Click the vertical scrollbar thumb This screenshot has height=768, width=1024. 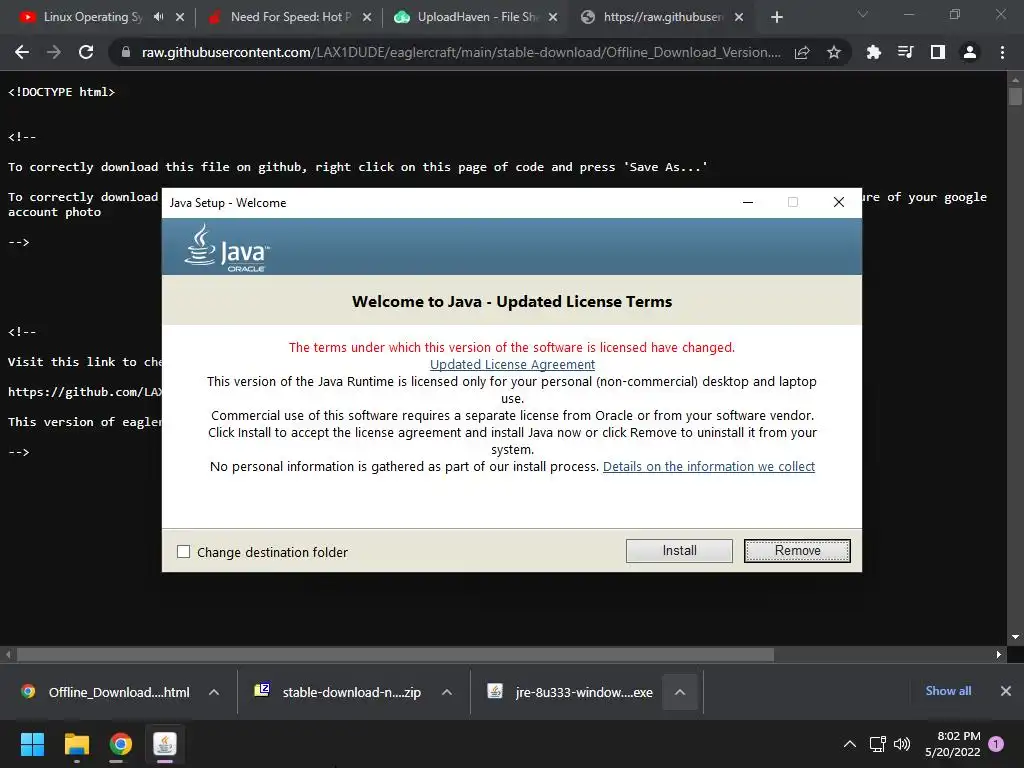(x=1015, y=97)
